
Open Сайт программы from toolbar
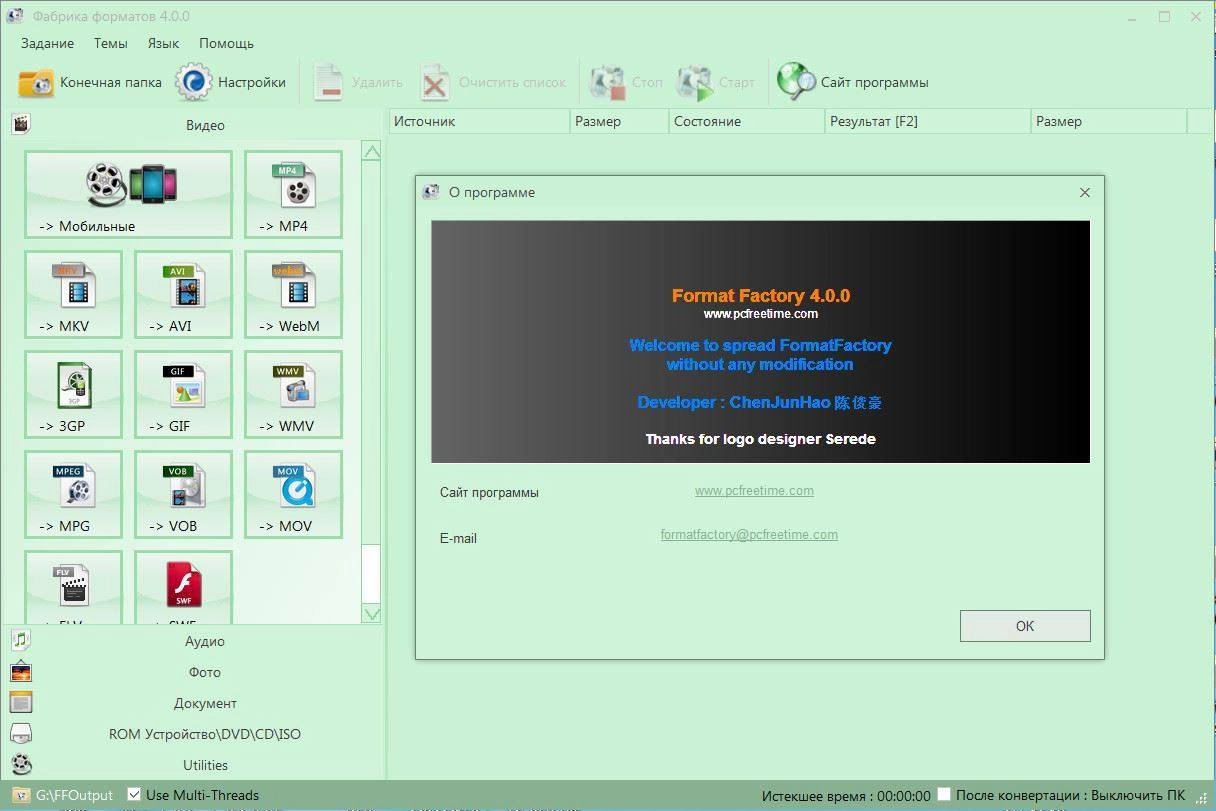(x=853, y=83)
